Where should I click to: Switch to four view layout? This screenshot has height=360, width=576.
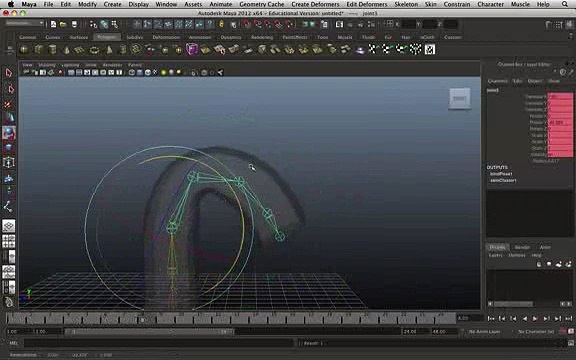tap(9, 242)
